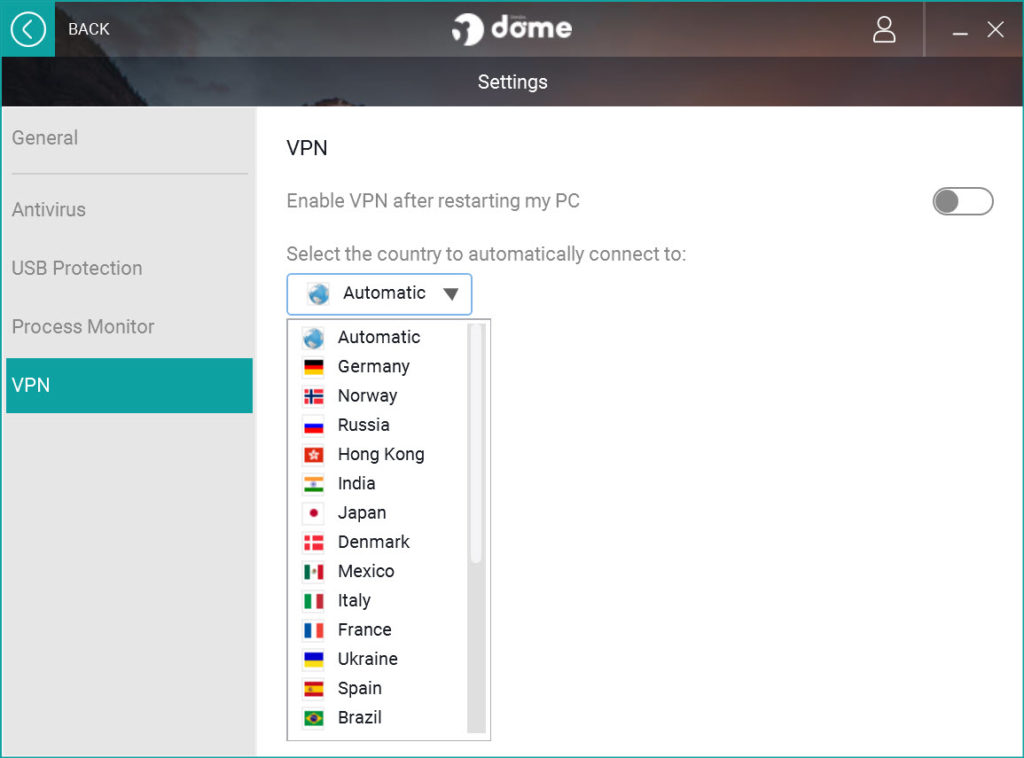Click the Ukraine flag icon

coord(313,660)
